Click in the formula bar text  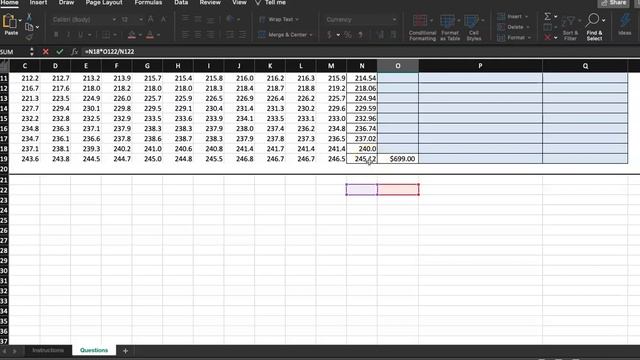coord(109,51)
